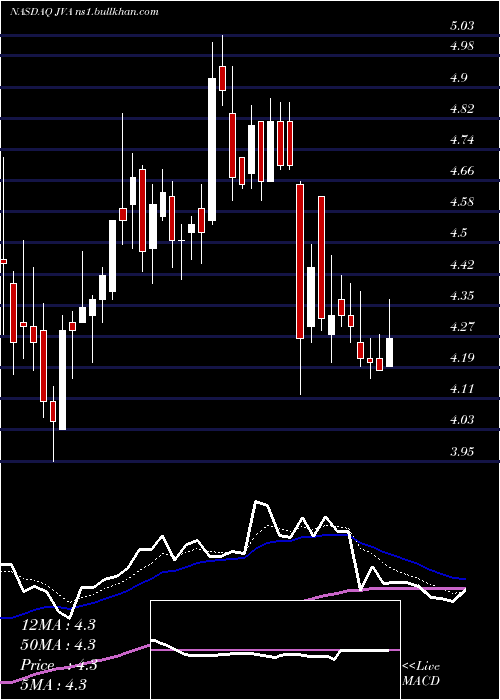Click the 4.27 price axis label
The height and width of the screenshot is (700, 500).
tap(462, 326)
